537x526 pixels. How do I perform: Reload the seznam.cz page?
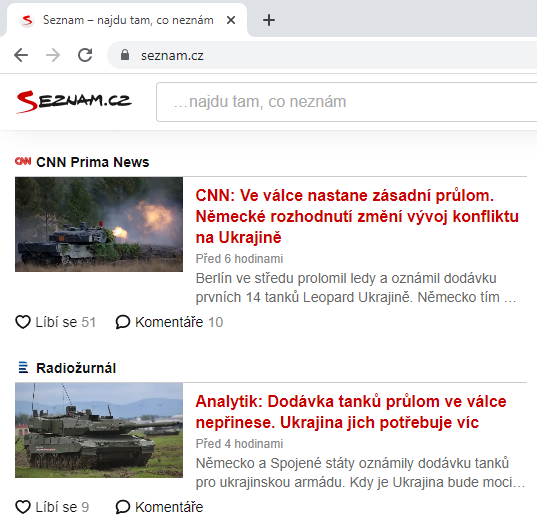[85, 55]
